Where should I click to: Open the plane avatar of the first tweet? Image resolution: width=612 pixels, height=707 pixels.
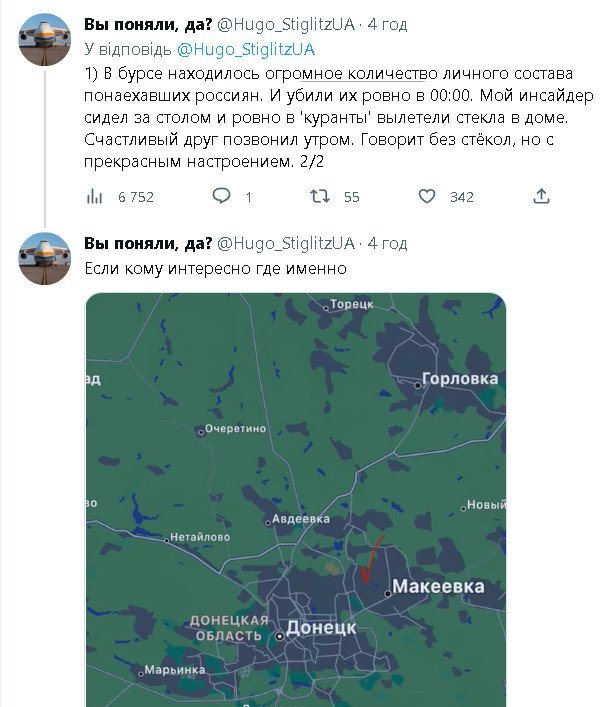click(44, 41)
